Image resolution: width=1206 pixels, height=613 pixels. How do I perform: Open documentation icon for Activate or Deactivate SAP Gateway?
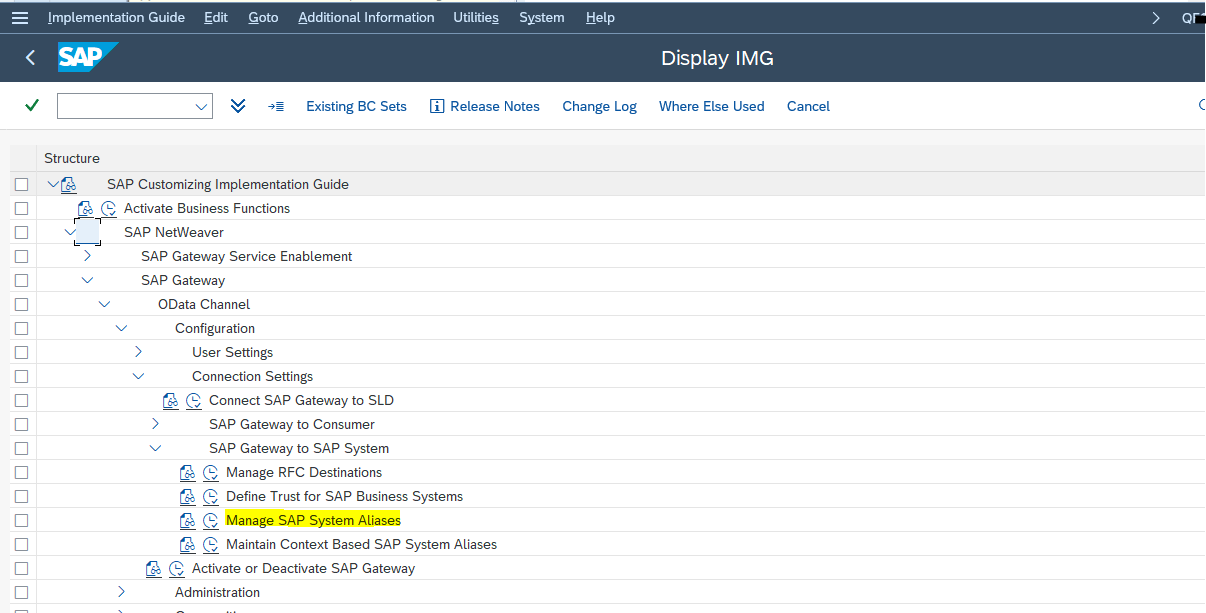[154, 568]
